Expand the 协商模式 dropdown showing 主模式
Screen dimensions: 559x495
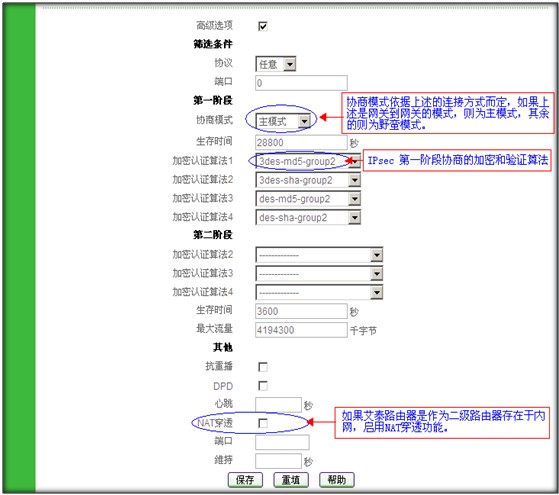tap(283, 121)
